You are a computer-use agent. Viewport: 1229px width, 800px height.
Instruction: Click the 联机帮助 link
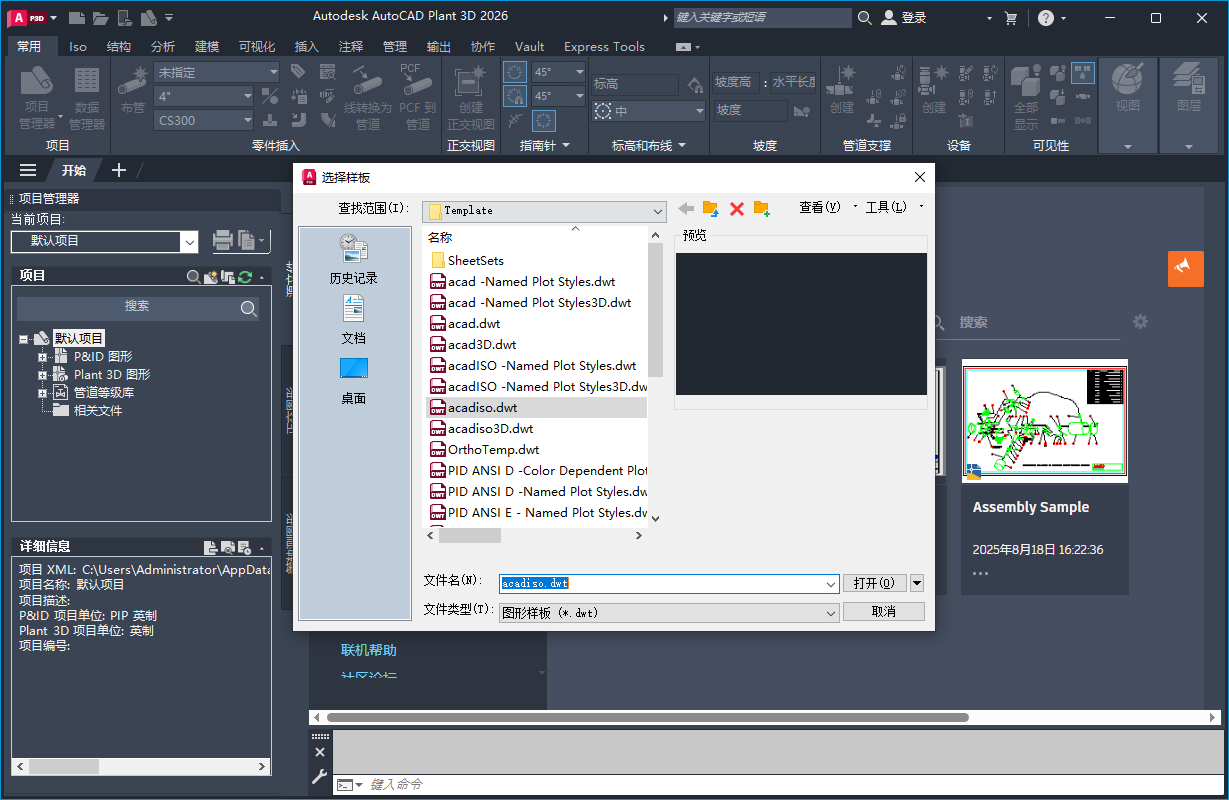(x=367, y=648)
